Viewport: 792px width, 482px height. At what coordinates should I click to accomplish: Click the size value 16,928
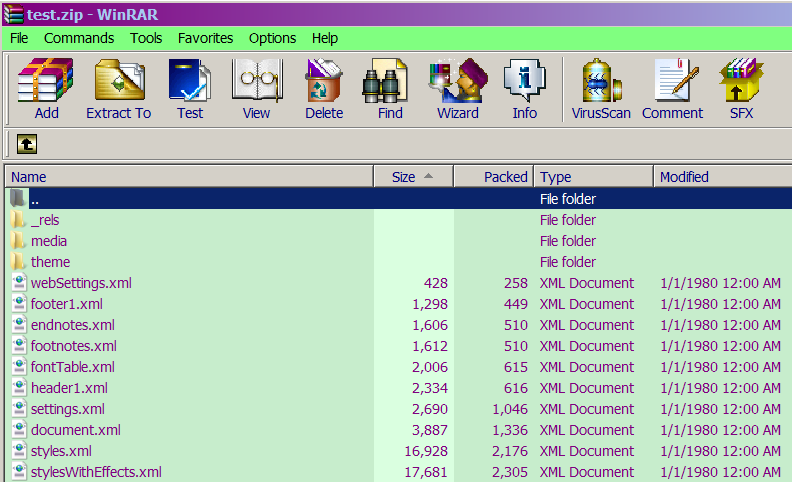tap(426, 451)
